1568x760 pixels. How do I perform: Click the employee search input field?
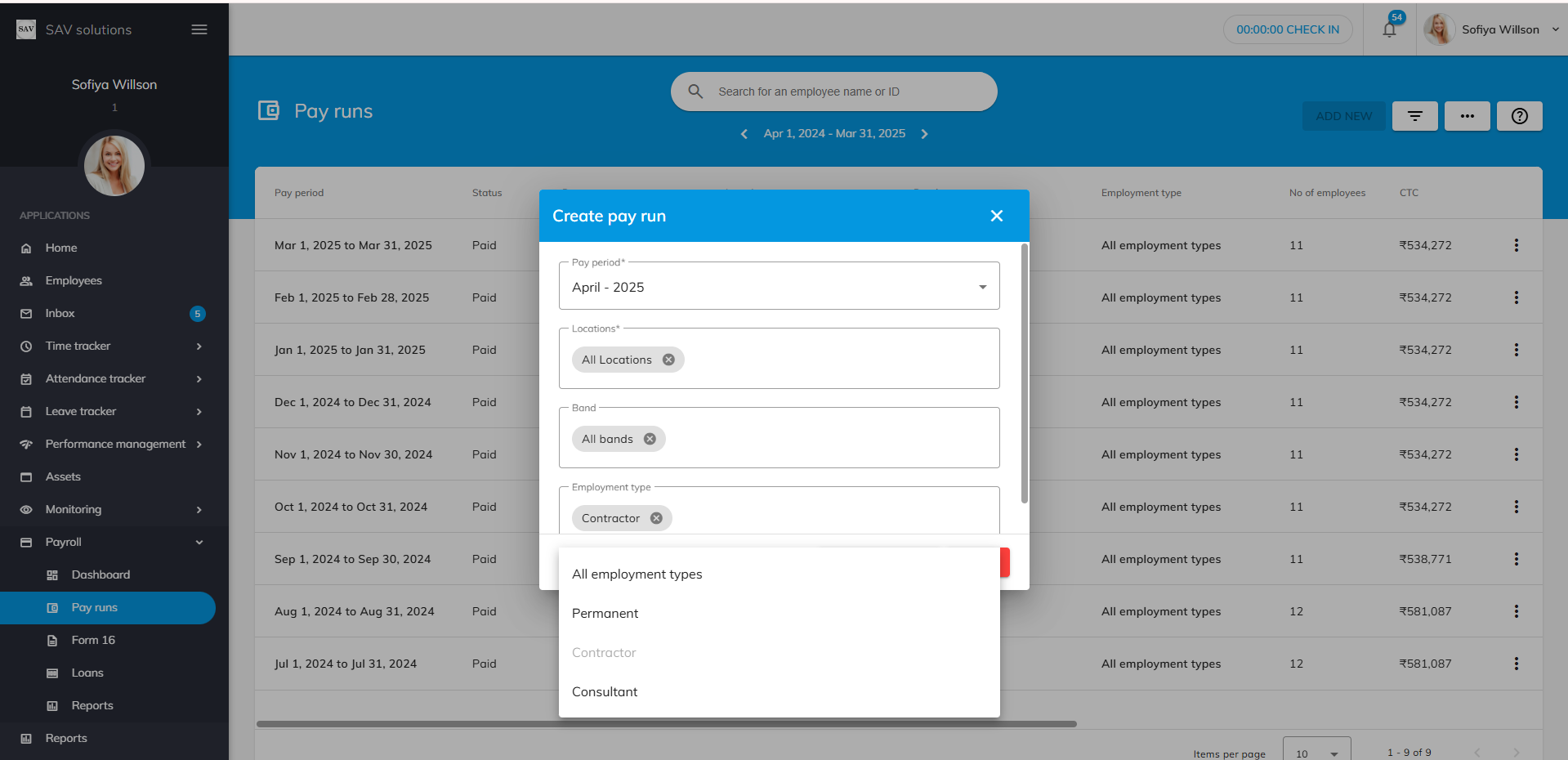[x=833, y=92]
